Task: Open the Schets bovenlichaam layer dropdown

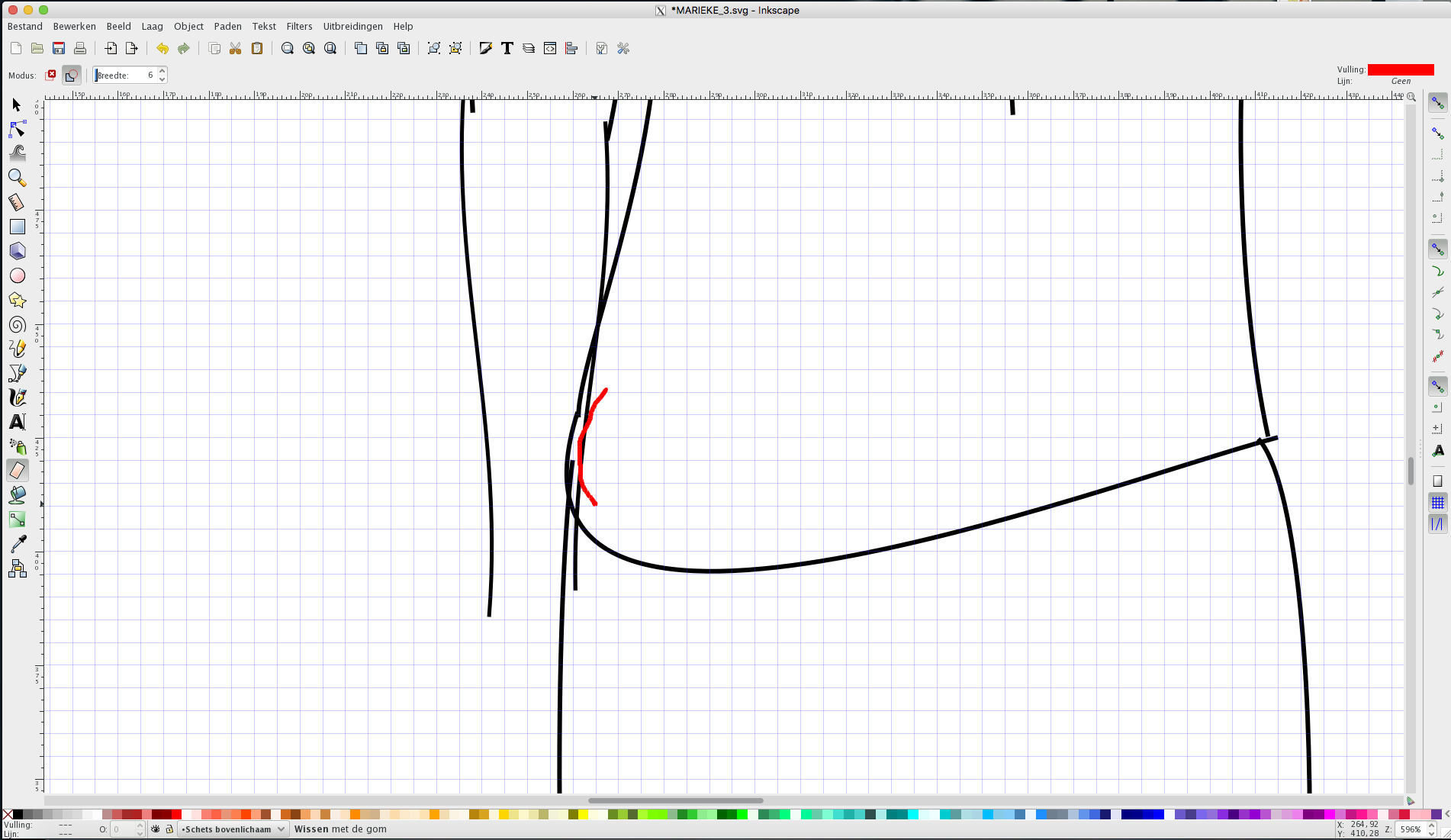Action: coord(233,829)
